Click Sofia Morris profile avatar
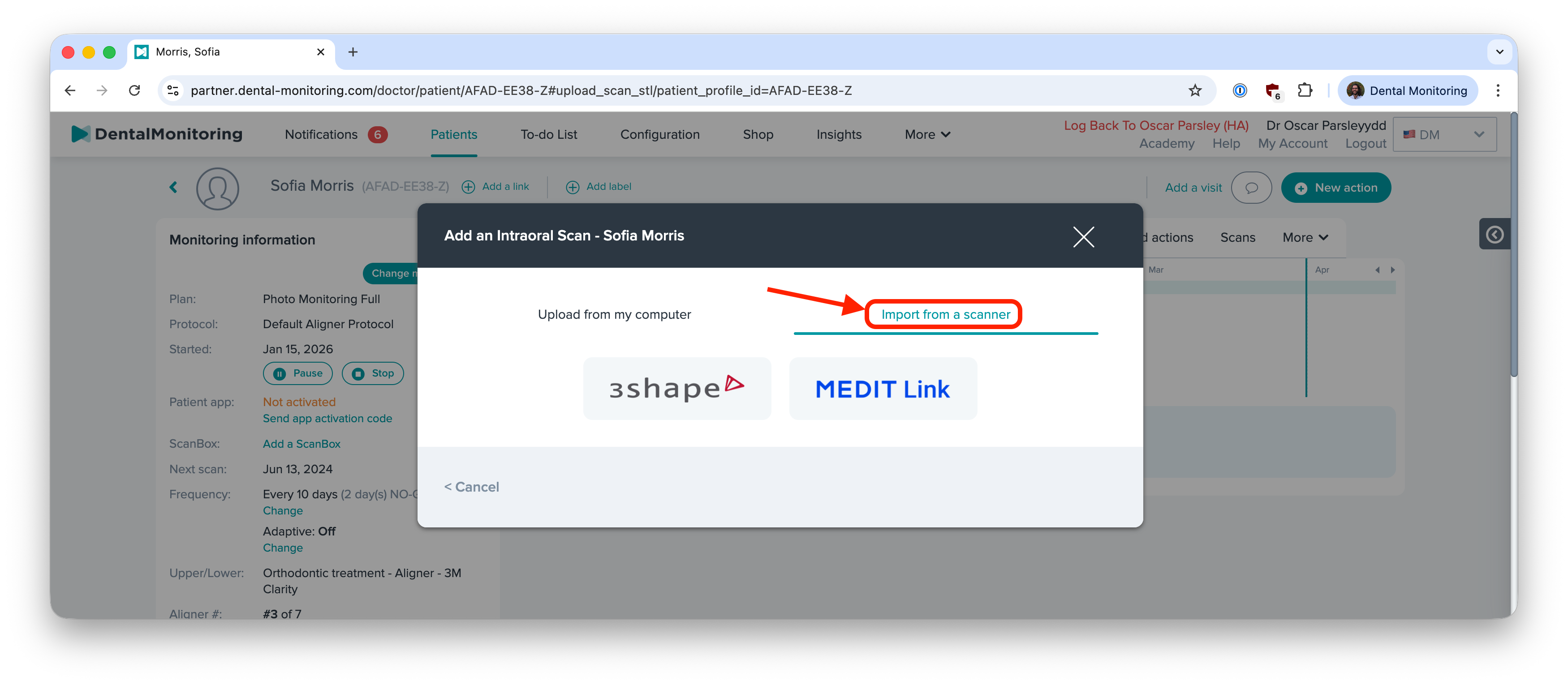The image size is (1568, 685). click(x=217, y=188)
